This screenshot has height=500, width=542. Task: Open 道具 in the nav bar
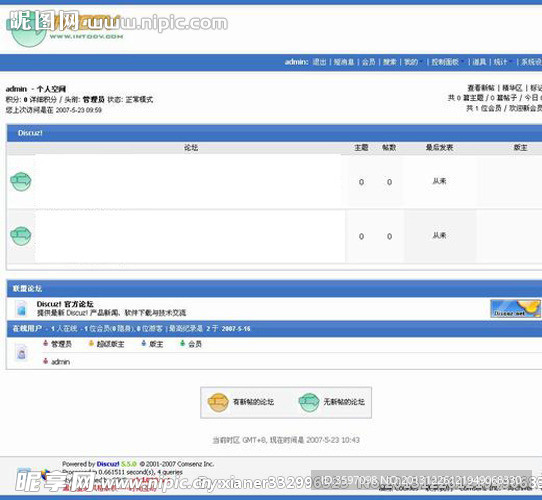coord(479,62)
